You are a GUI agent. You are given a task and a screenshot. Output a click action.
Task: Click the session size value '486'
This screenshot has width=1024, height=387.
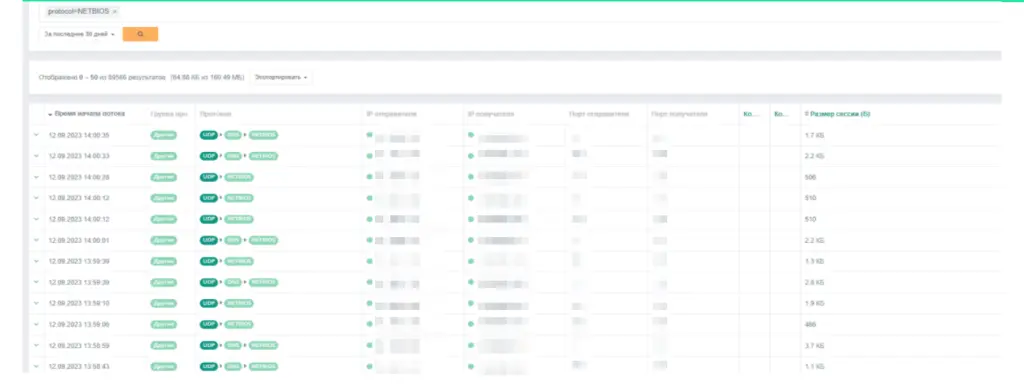[810, 324]
